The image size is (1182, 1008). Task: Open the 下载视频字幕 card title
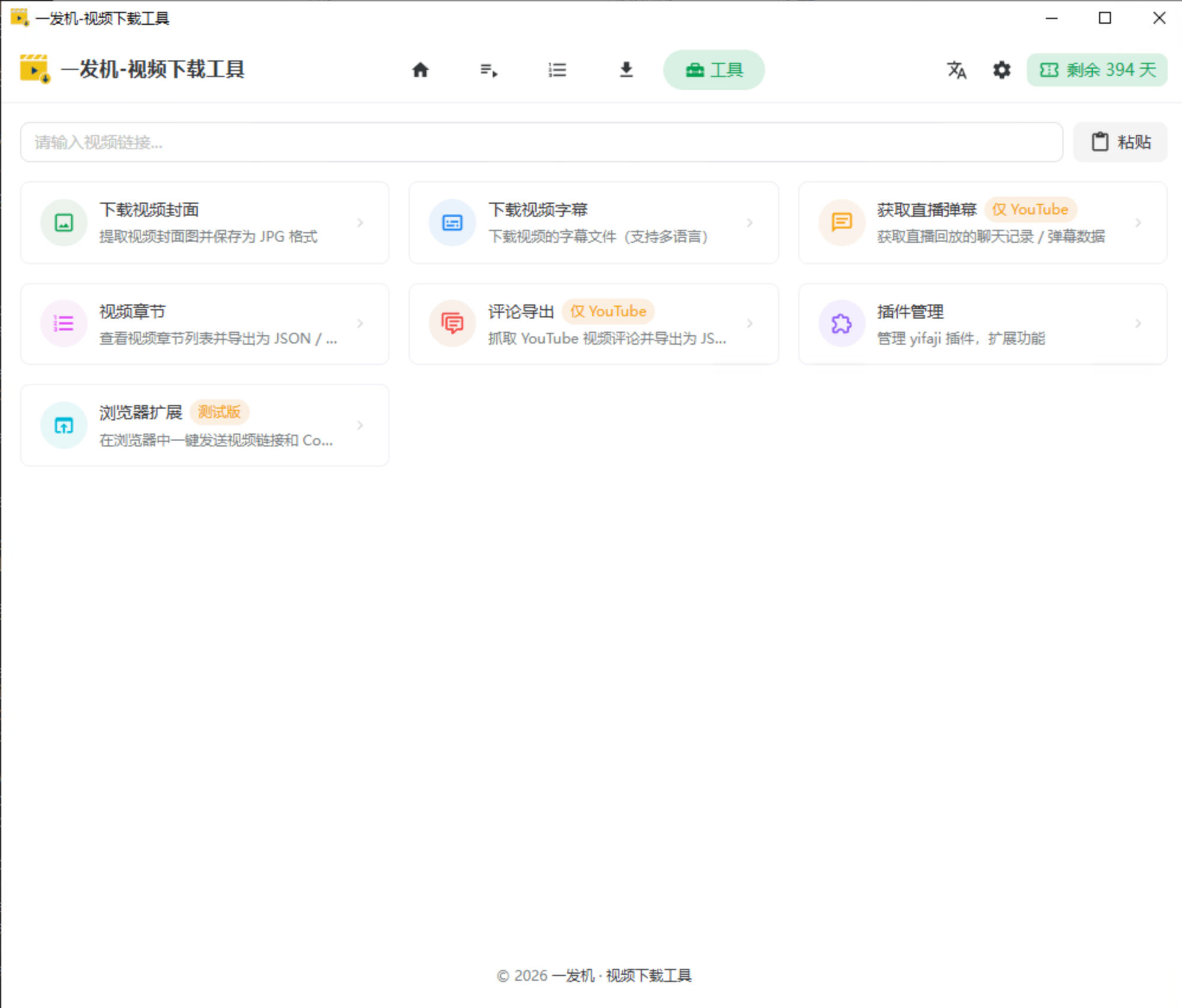538,210
